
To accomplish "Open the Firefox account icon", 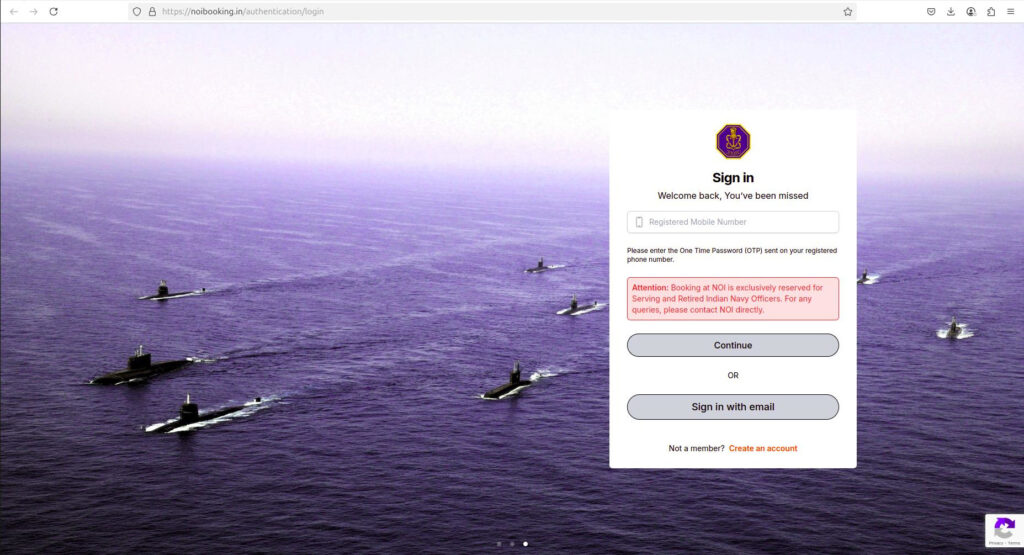I will pyautogui.click(x=971, y=11).
